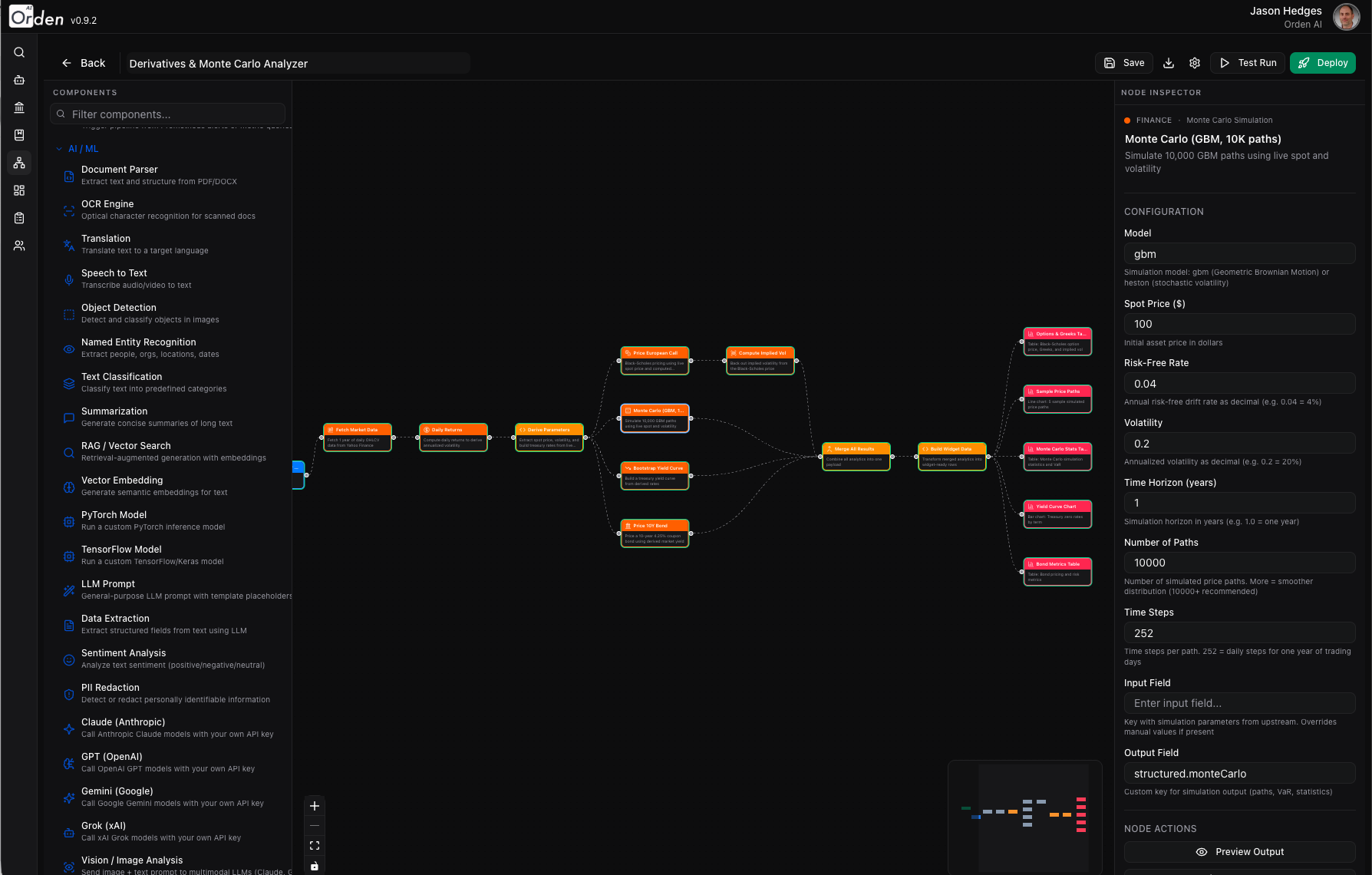The height and width of the screenshot is (875, 1372).
Task: Open pipeline settings with the gear icon
Action: coord(1194,63)
